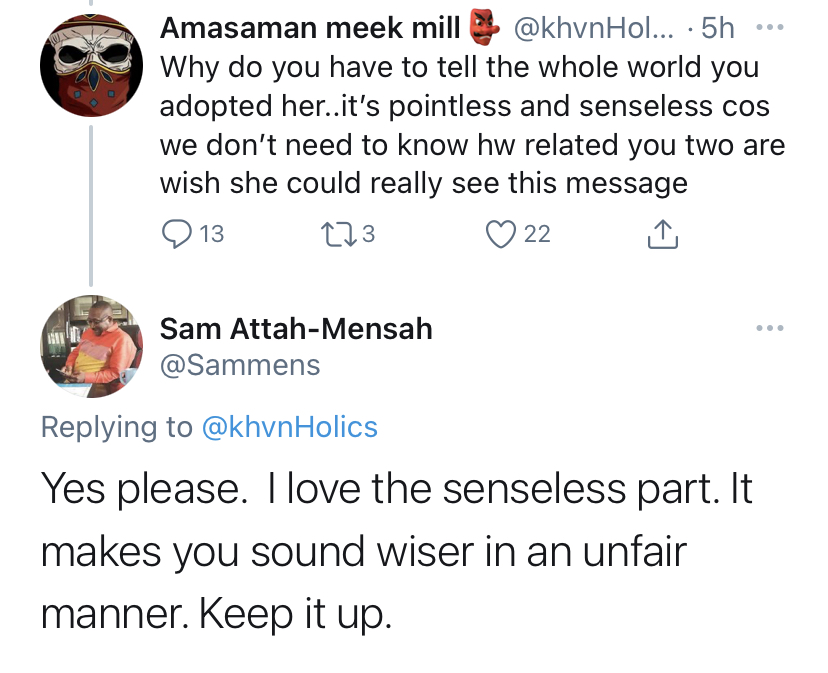The width and height of the screenshot is (828, 673).
Task: Click the 13 replies count
Action: (x=212, y=234)
